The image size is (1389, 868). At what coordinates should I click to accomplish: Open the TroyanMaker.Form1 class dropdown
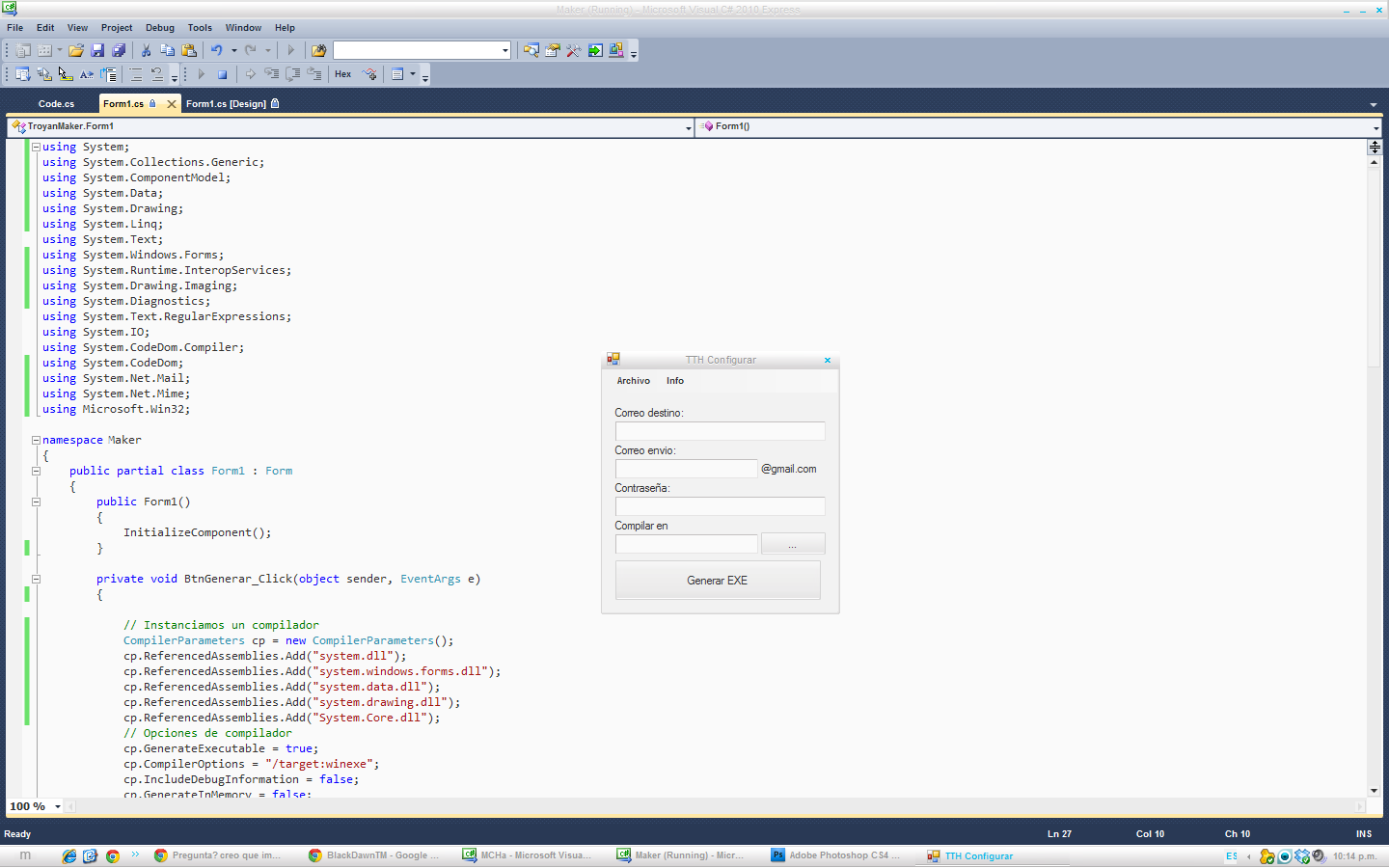689,127
